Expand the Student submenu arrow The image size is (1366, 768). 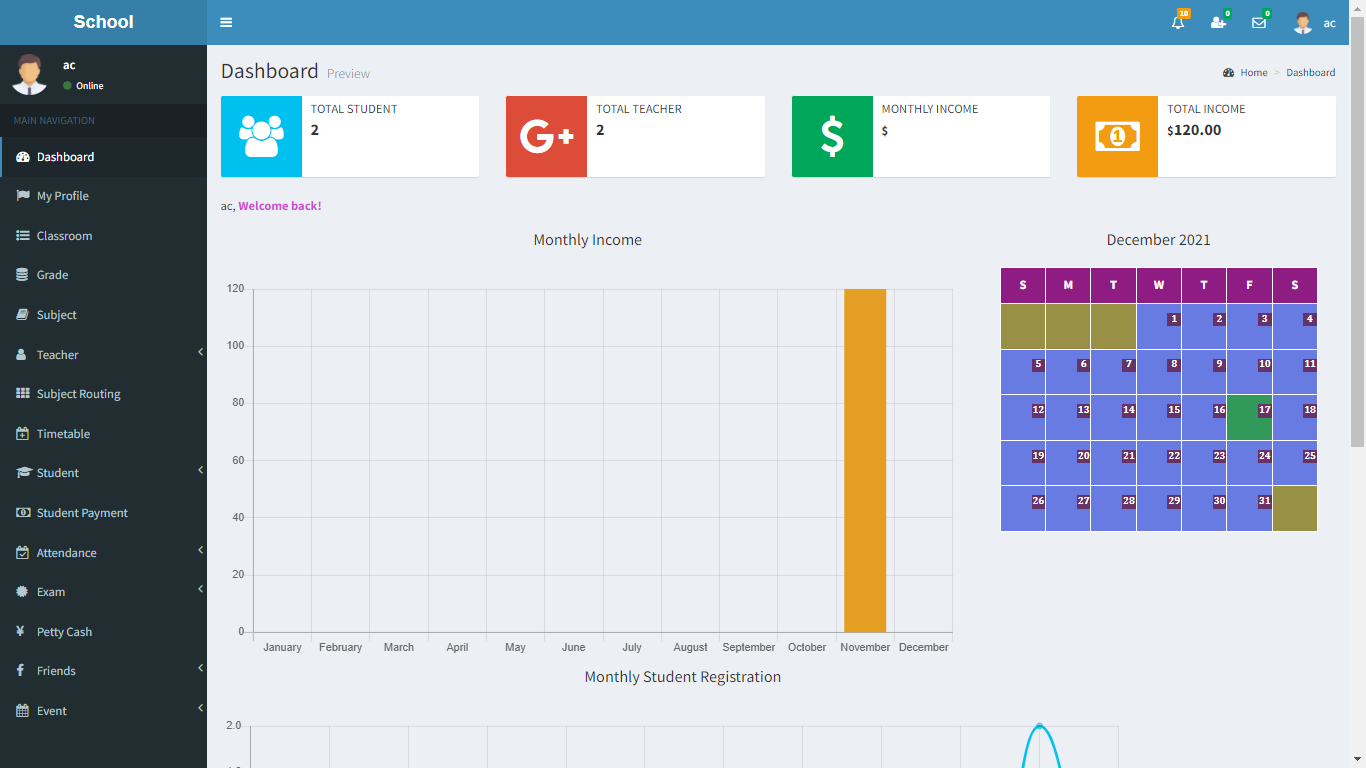(x=200, y=470)
